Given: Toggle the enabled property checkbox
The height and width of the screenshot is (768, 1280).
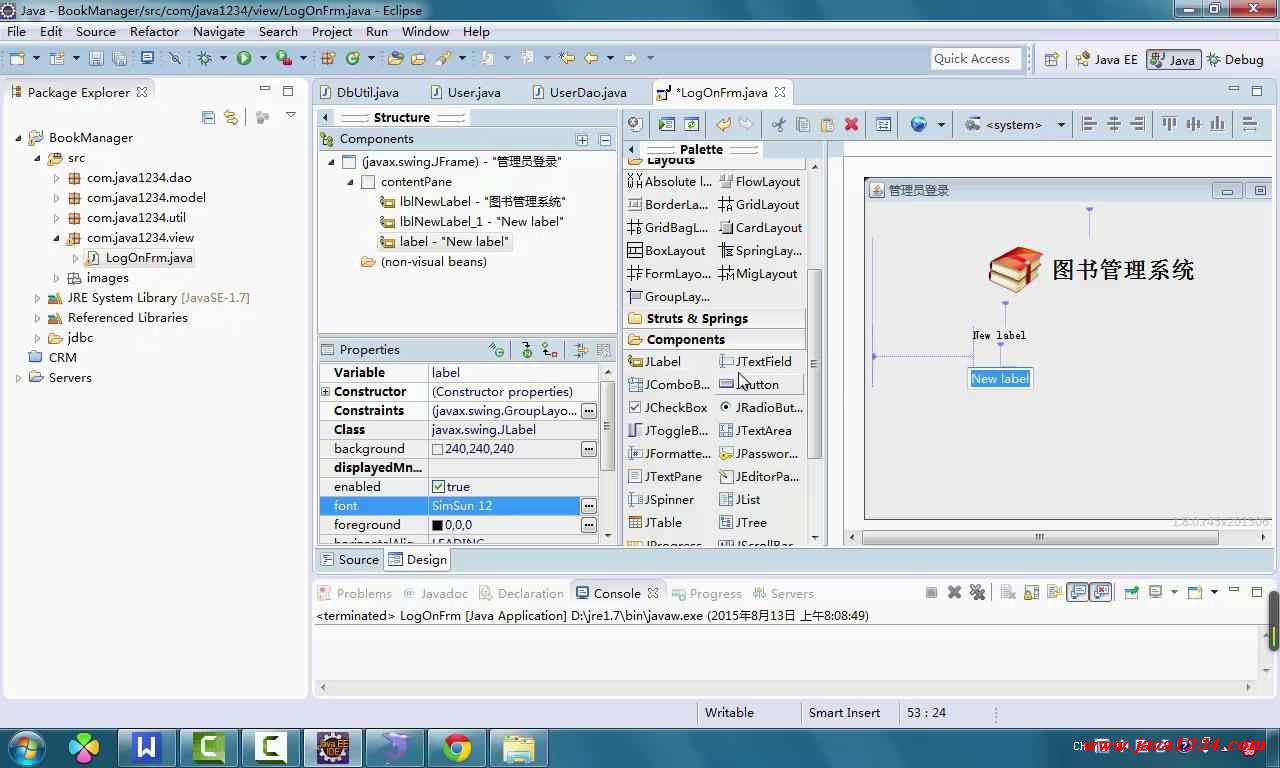Looking at the screenshot, I should click(x=438, y=487).
